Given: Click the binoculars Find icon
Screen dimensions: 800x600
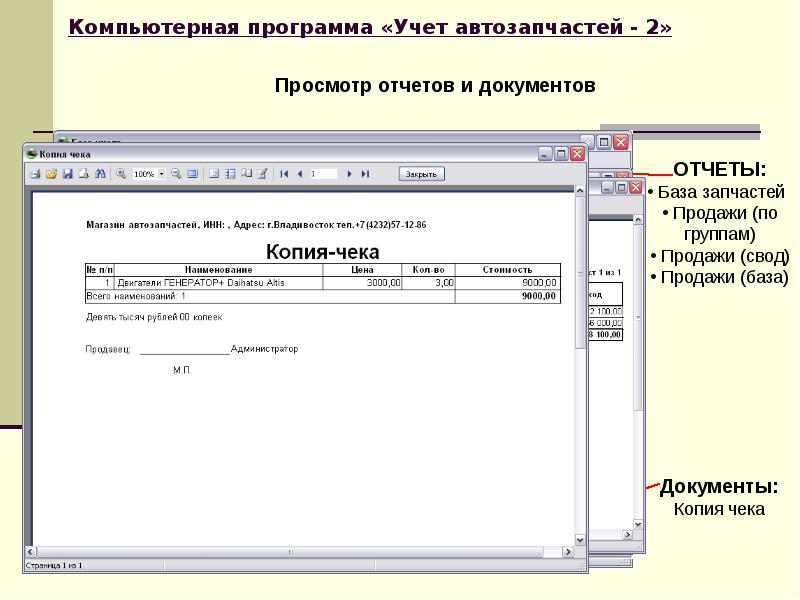Looking at the screenshot, I should click(100, 174).
